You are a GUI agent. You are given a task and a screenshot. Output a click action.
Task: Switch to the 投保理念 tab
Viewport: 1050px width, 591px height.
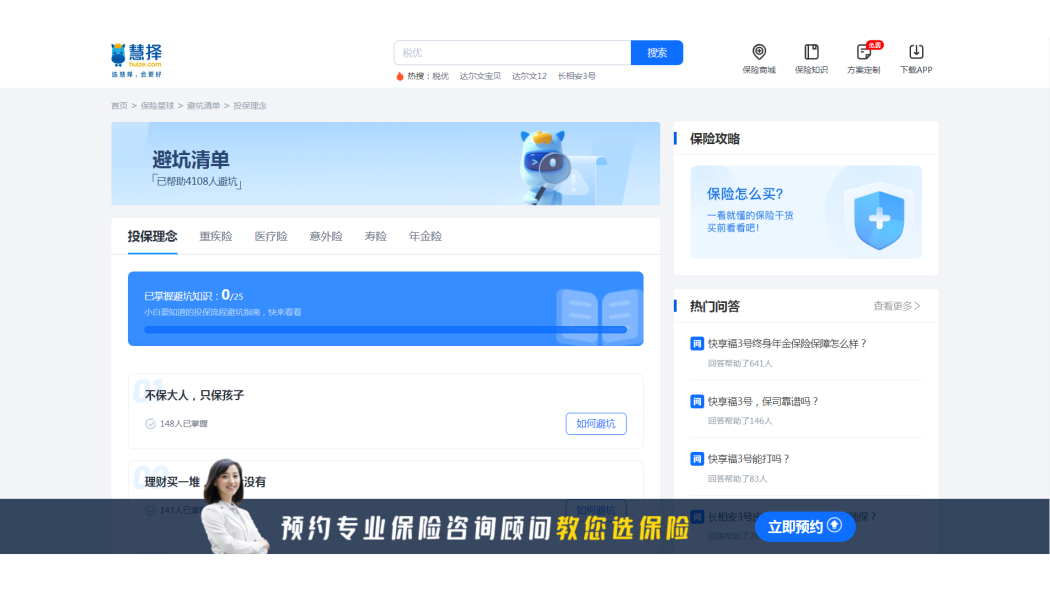pos(153,236)
